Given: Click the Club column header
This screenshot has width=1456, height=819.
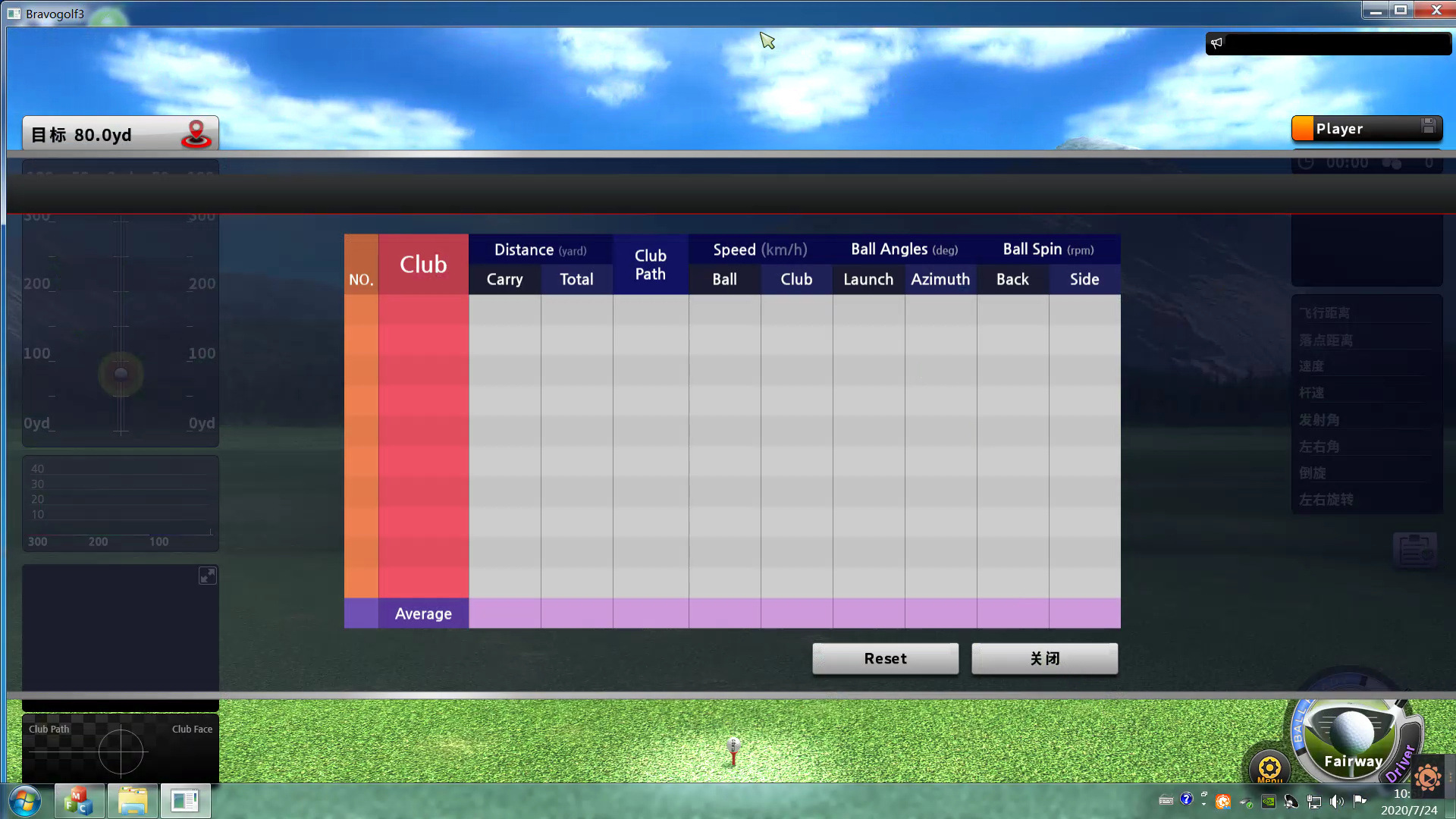Looking at the screenshot, I should (x=423, y=264).
